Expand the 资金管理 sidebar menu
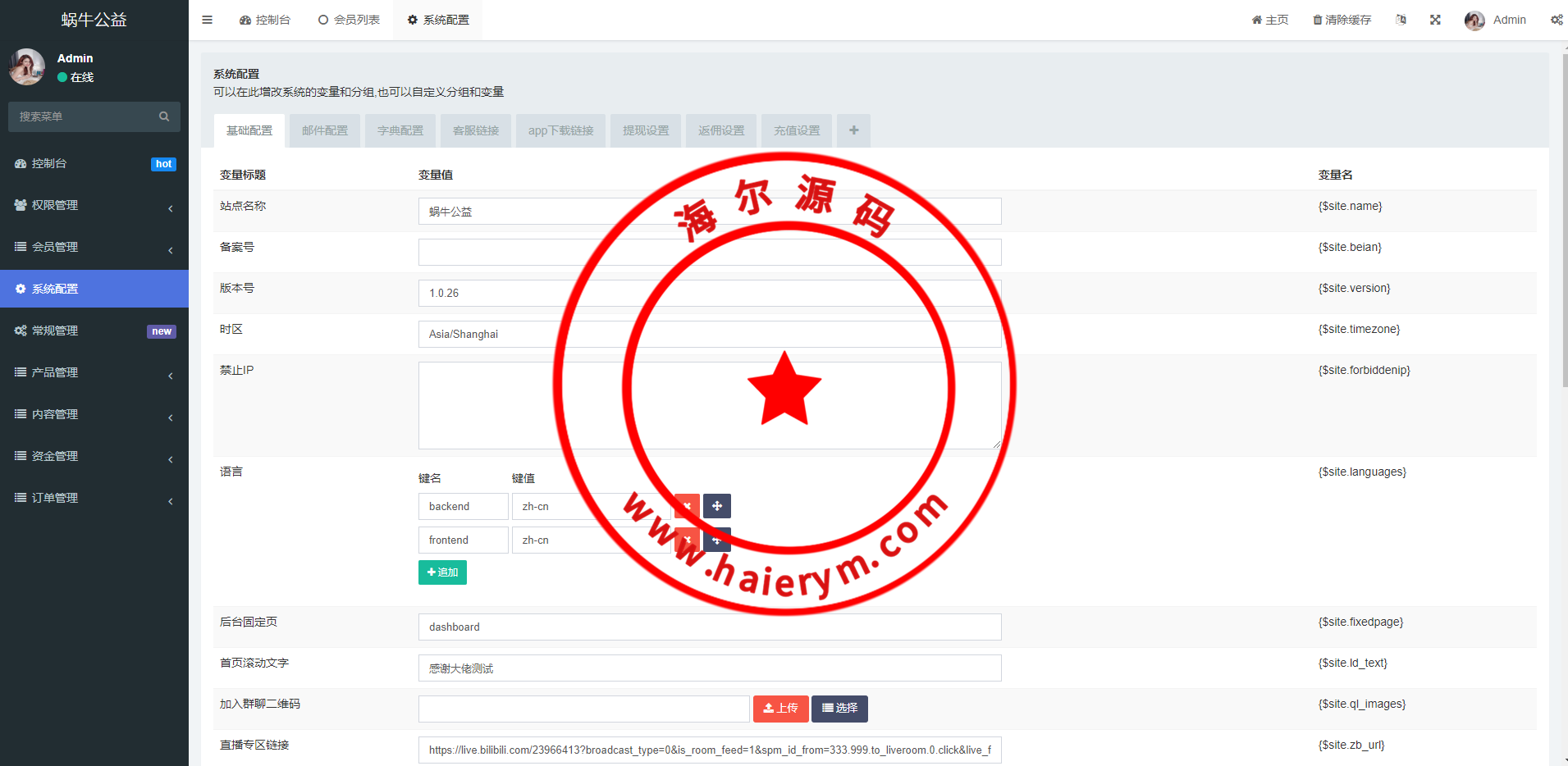Screen dimensions: 1568x766 click(94, 456)
